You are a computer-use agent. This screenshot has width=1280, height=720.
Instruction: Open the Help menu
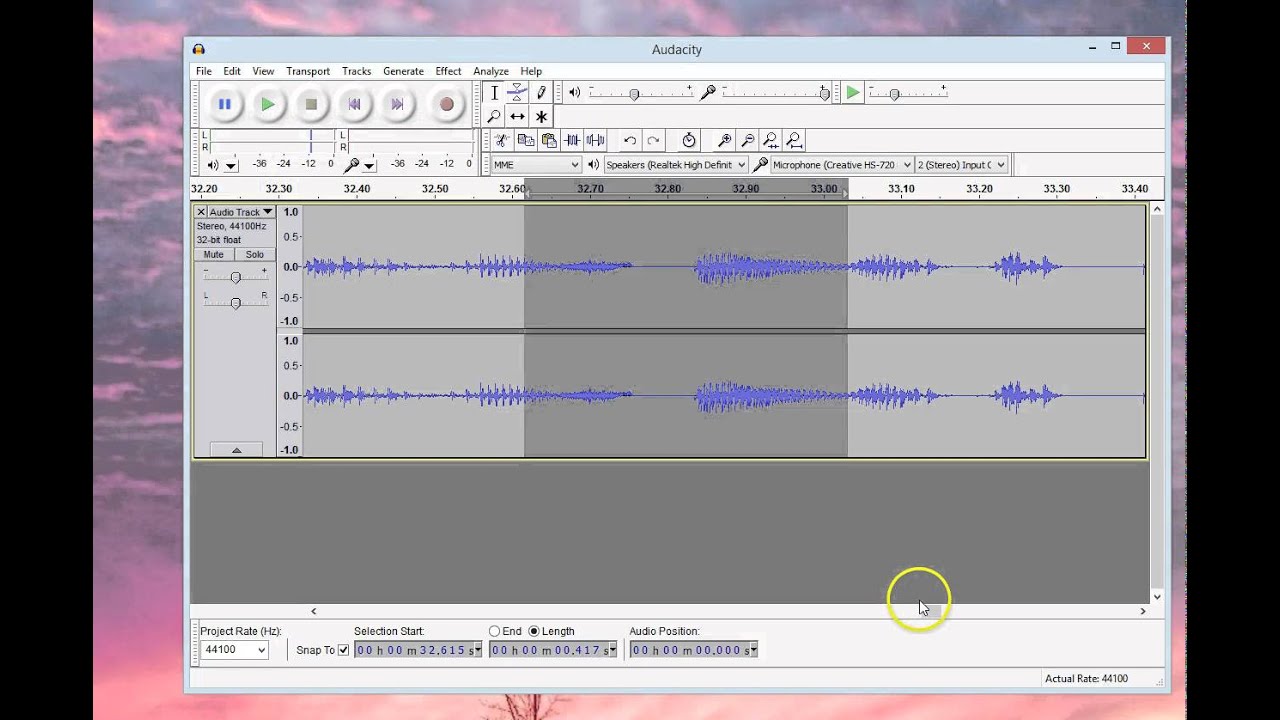point(531,71)
